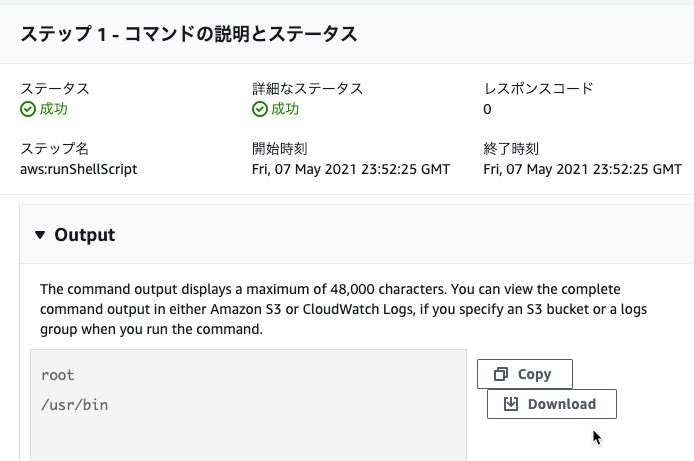Click the 開始時刻 timestamp value
Image resolution: width=694 pixels, height=461 pixels.
point(351,169)
